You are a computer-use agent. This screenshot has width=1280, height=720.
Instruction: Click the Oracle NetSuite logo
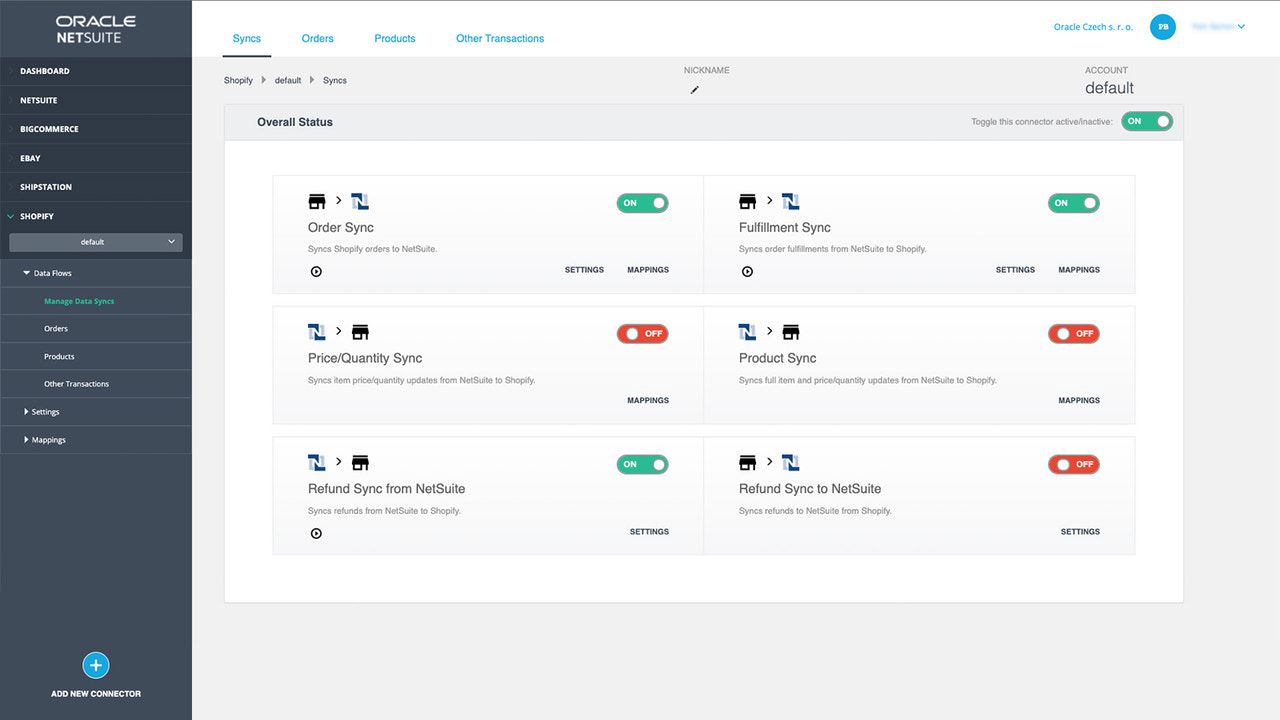tap(96, 29)
